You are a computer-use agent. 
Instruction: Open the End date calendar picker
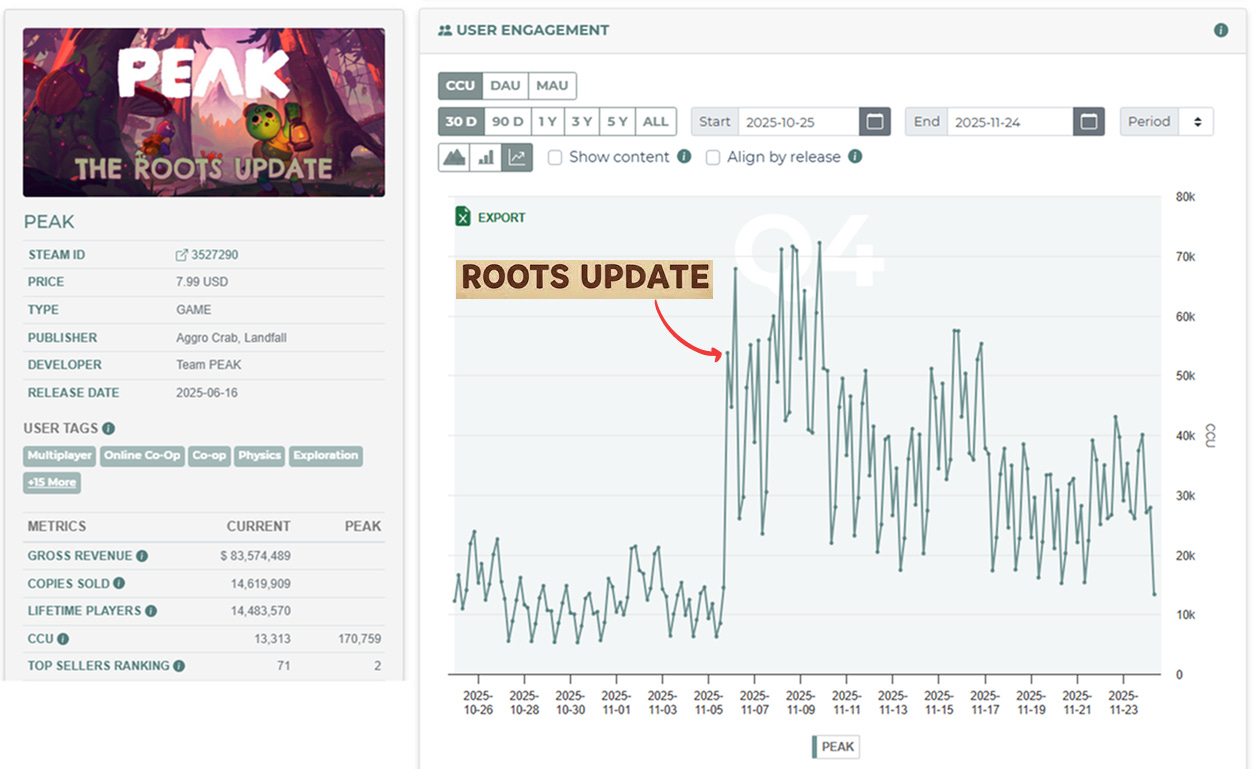tap(1089, 122)
